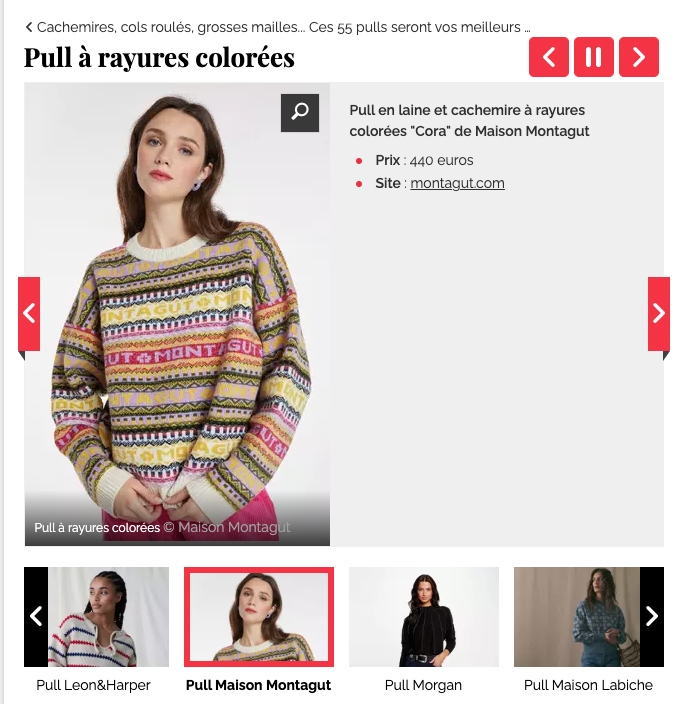The width and height of the screenshot is (678, 704).
Task: Click the Pull Maison Labiche caption text
Action: click(588, 685)
